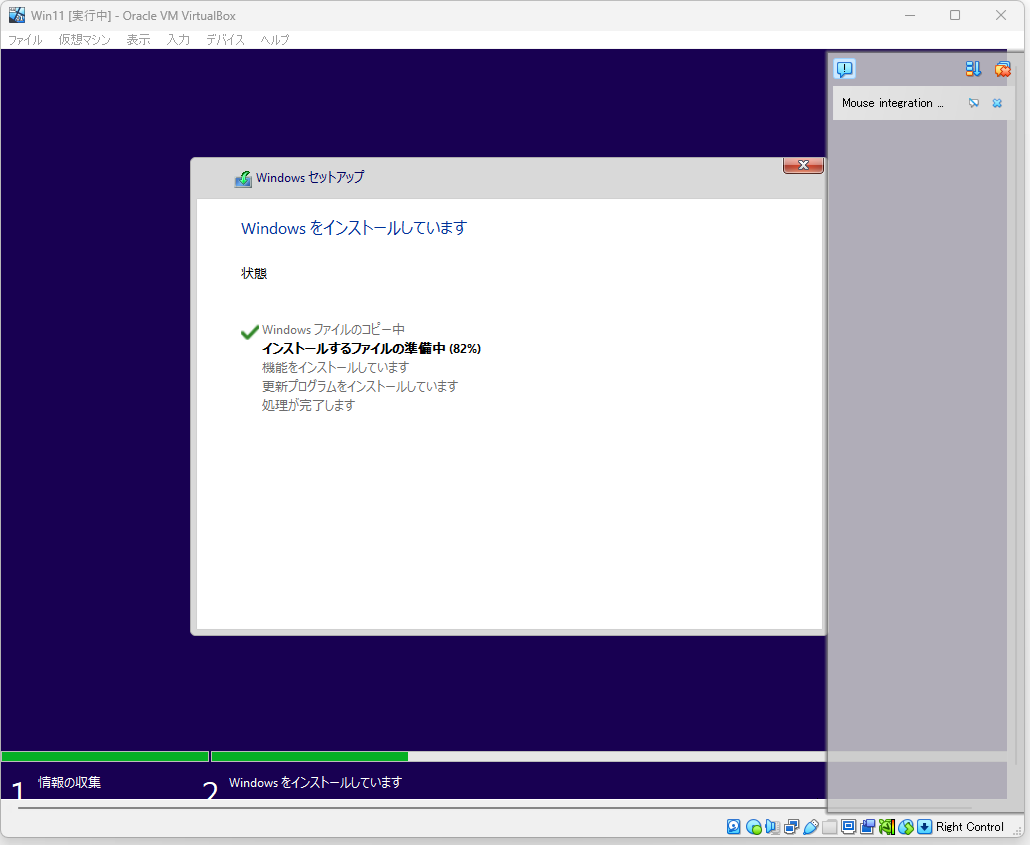Open the display status indicator
This screenshot has height=845, width=1030.
point(849,827)
